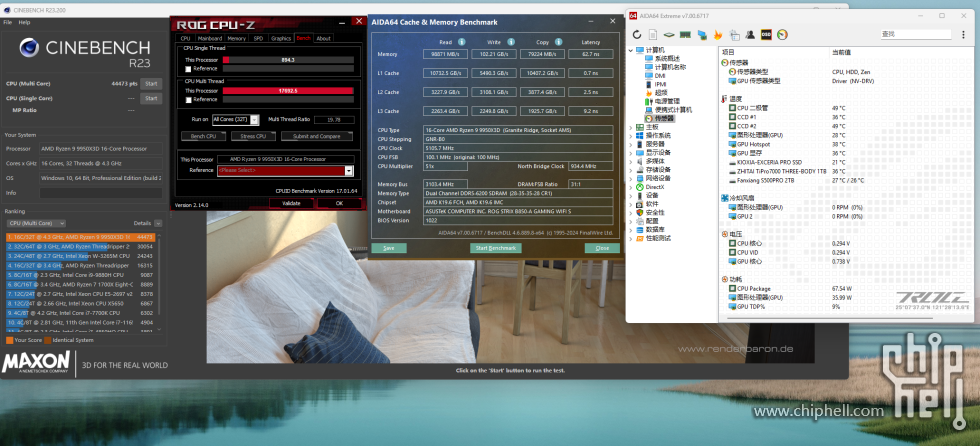The width and height of the screenshot is (980, 446).
Task: Click Bench CPU button in CPU-Z
Action: click(203, 136)
